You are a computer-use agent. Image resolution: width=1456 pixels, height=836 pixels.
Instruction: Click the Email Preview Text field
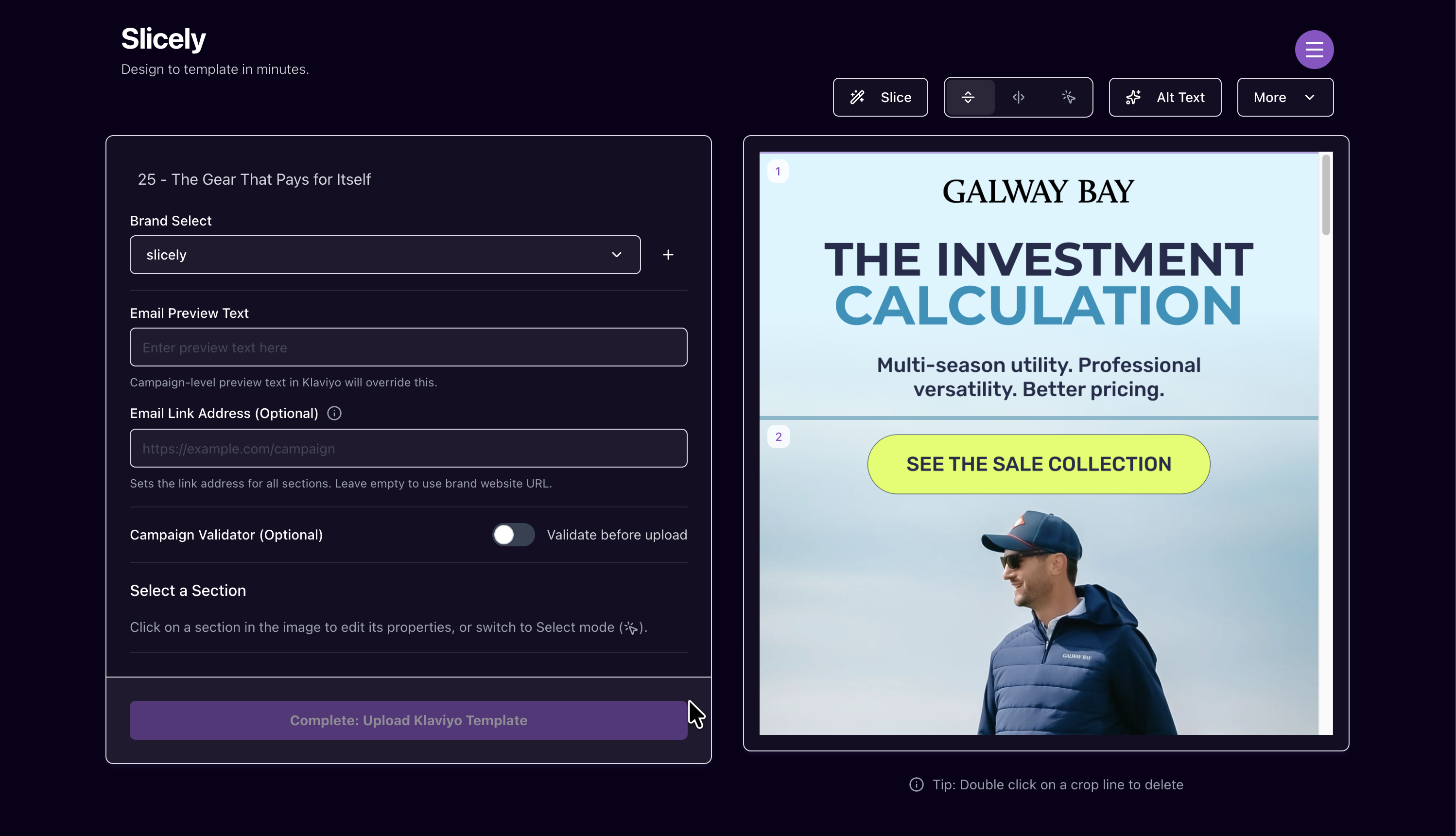click(x=408, y=348)
